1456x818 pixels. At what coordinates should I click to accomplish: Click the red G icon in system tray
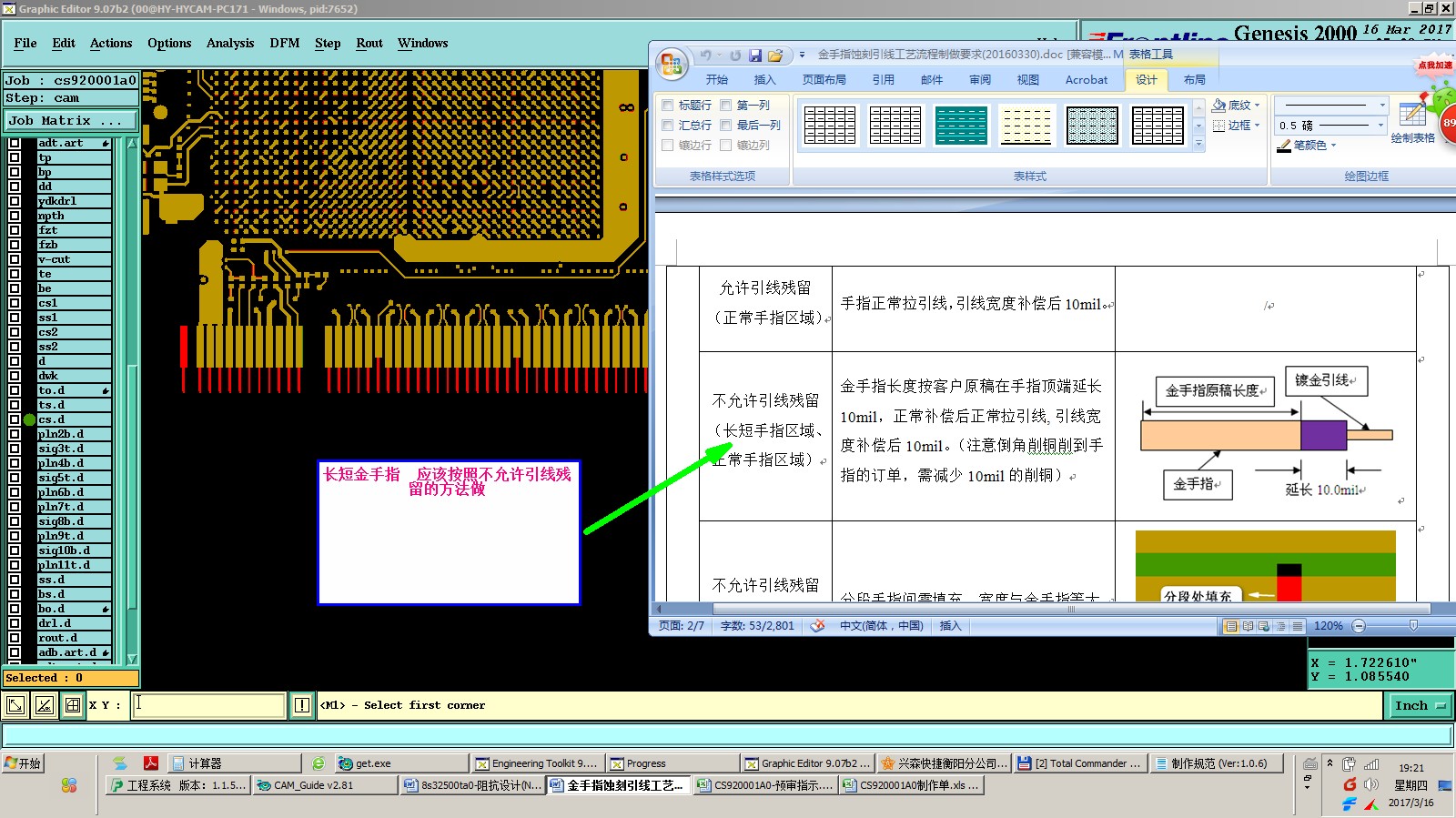tap(1350, 784)
